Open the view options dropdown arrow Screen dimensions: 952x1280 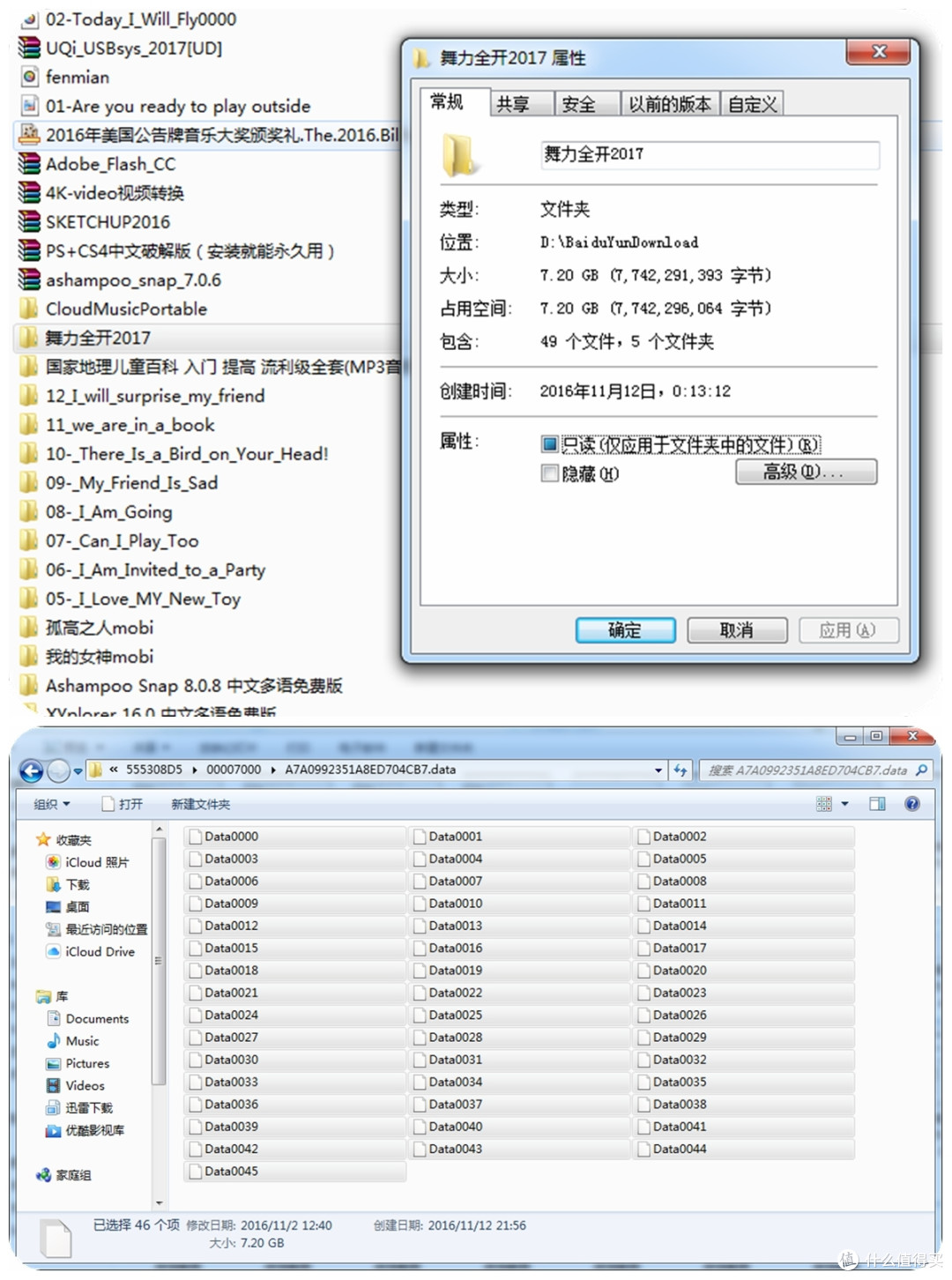pyautogui.click(x=844, y=804)
